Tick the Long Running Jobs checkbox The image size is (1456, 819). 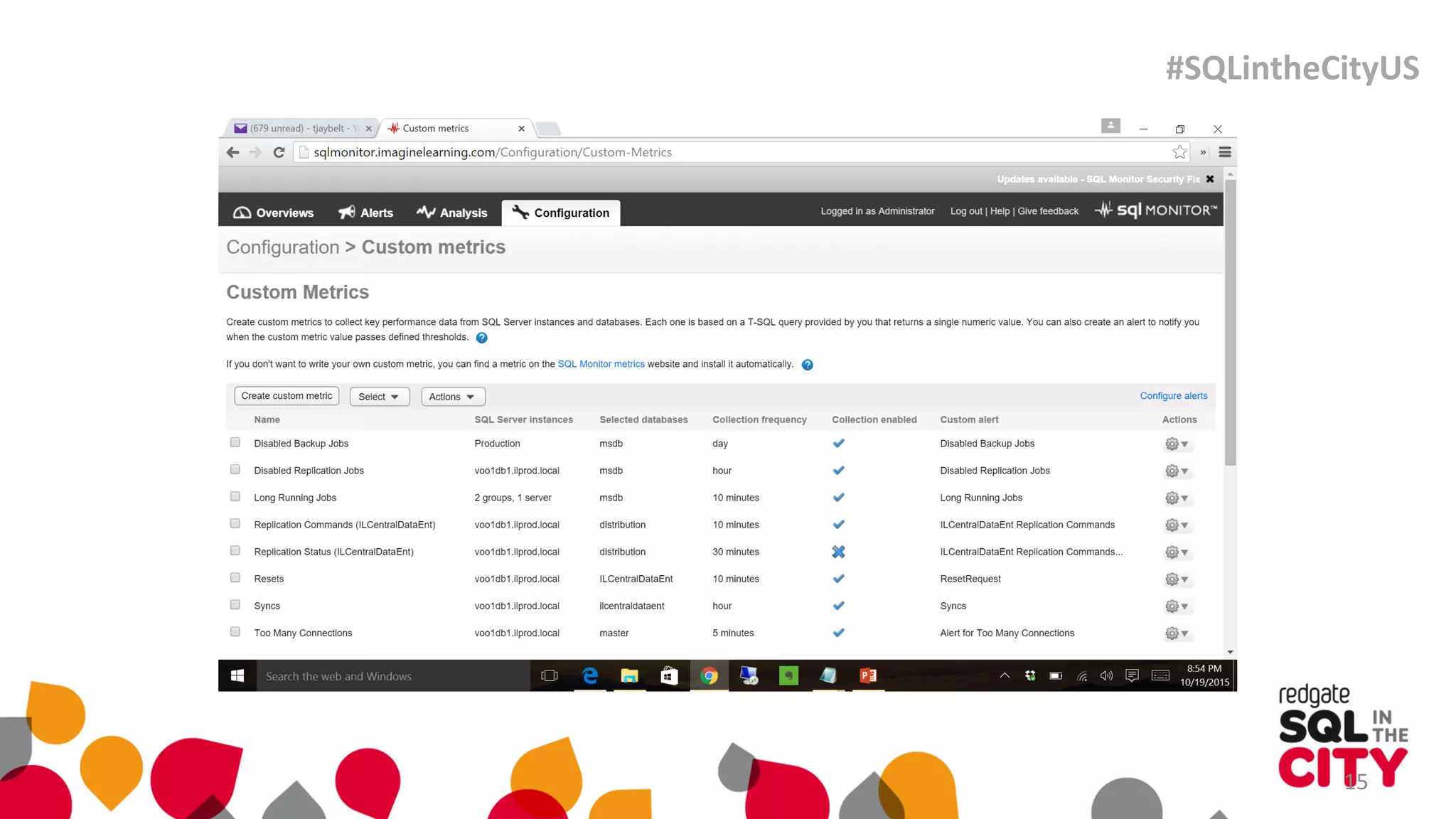(x=235, y=496)
